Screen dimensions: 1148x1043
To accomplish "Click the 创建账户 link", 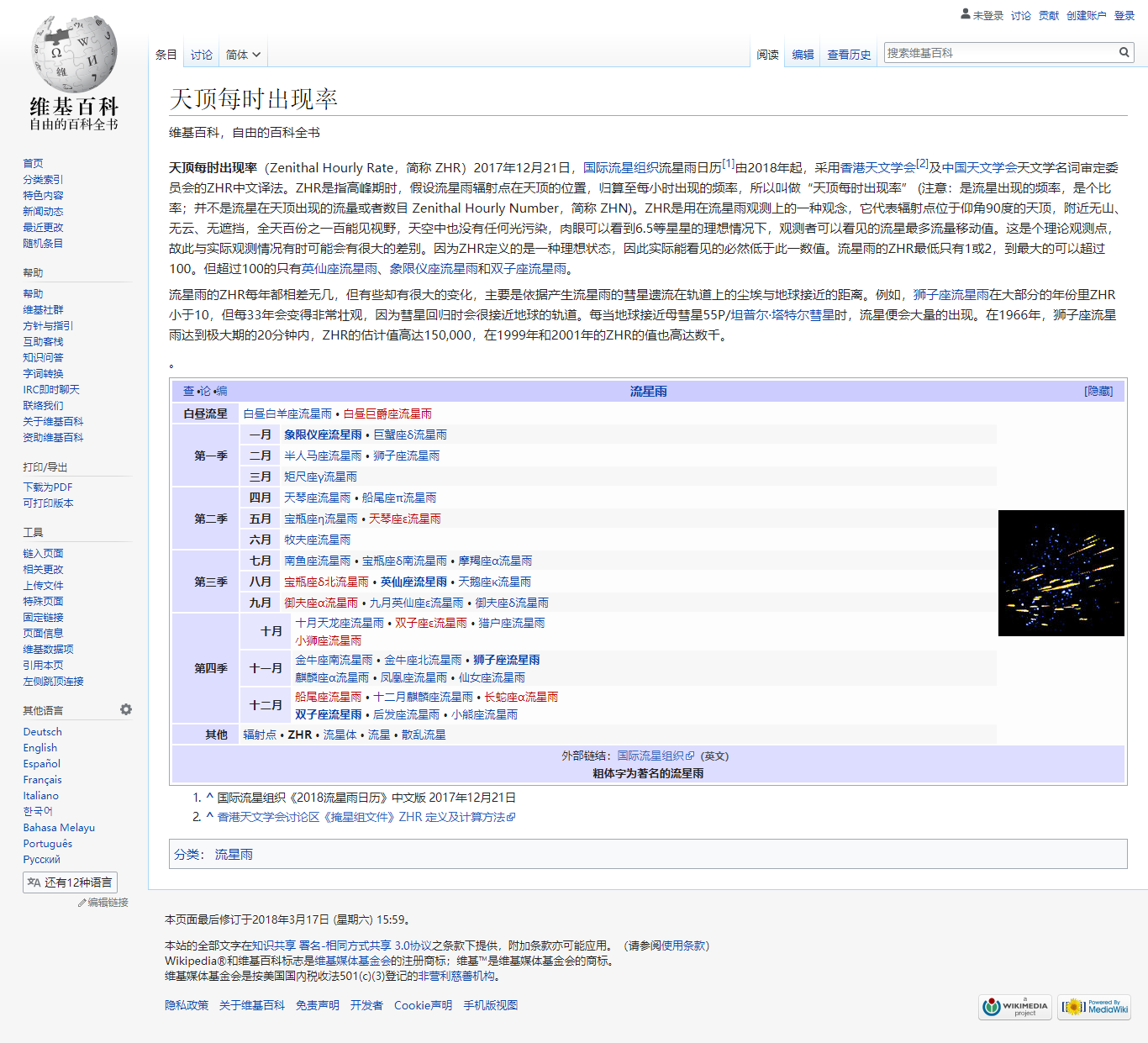I will coord(1086,15).
